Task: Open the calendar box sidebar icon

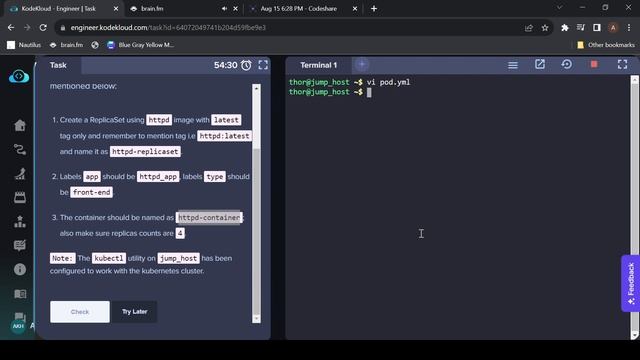Action: click(20, 198)
